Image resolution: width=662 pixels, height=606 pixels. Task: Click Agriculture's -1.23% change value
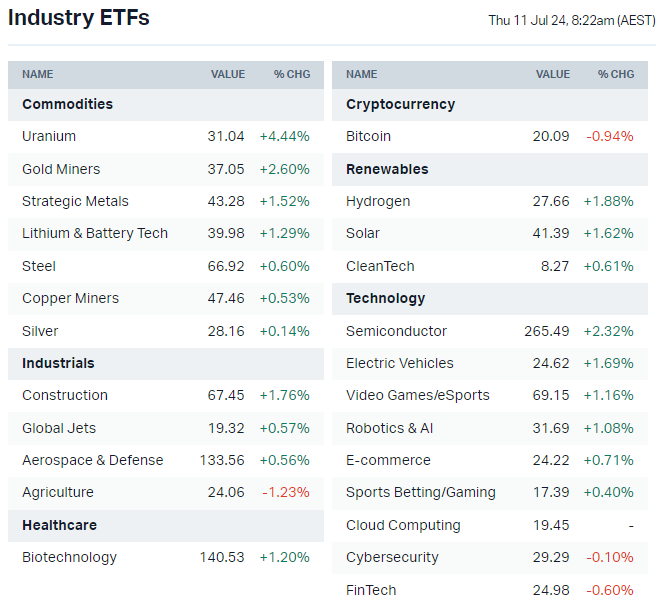click(x=284, y=492)
